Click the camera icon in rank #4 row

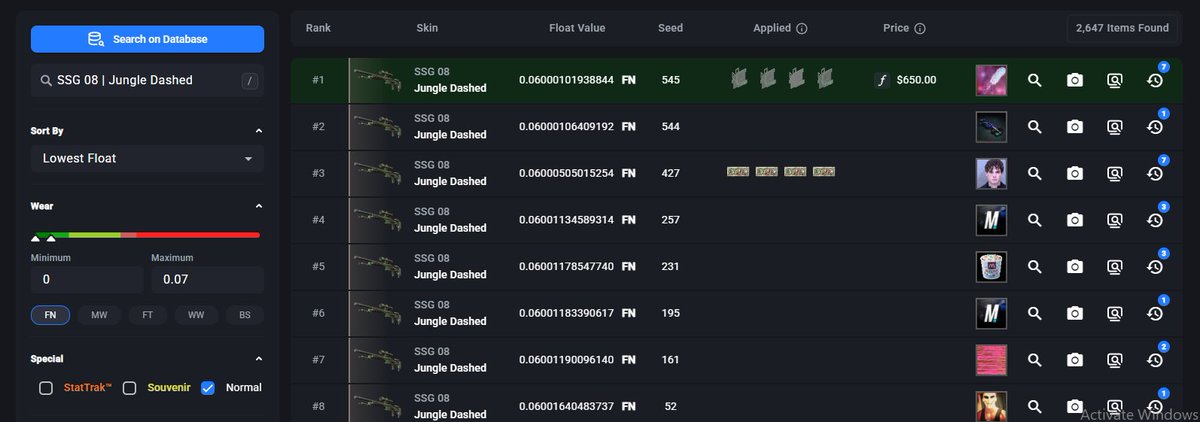pyautogui.click(x=1075, y=220)
